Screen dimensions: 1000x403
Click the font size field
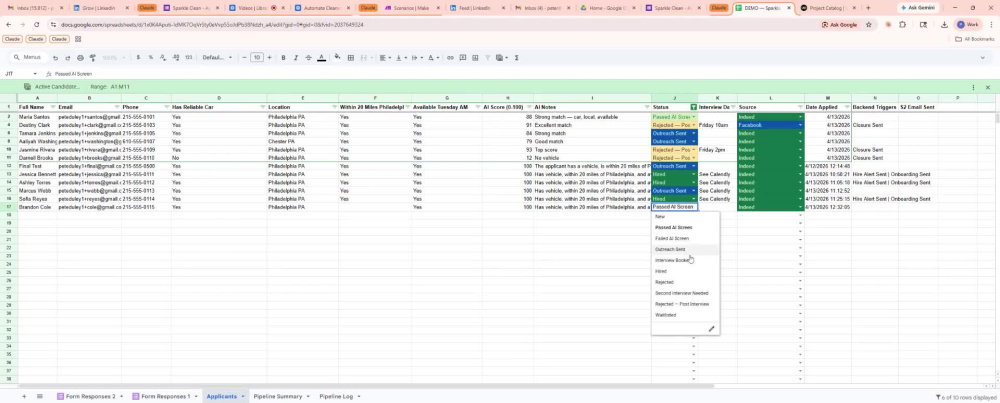[x=256, y=57]
